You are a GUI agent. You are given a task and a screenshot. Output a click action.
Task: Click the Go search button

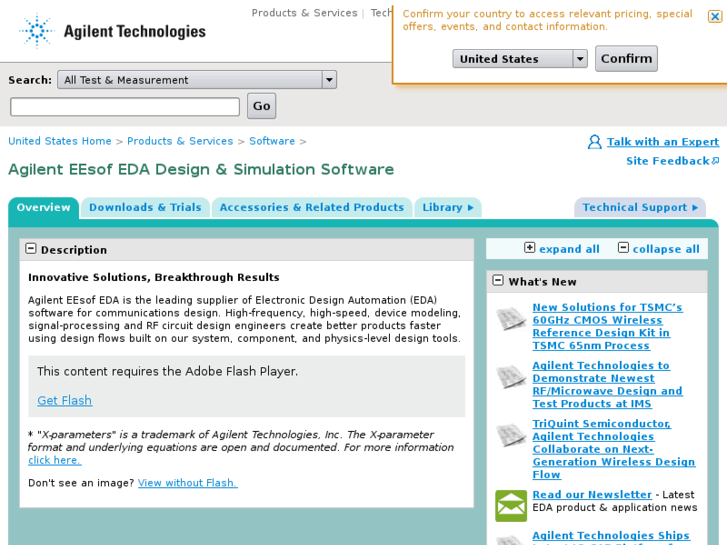261,106
